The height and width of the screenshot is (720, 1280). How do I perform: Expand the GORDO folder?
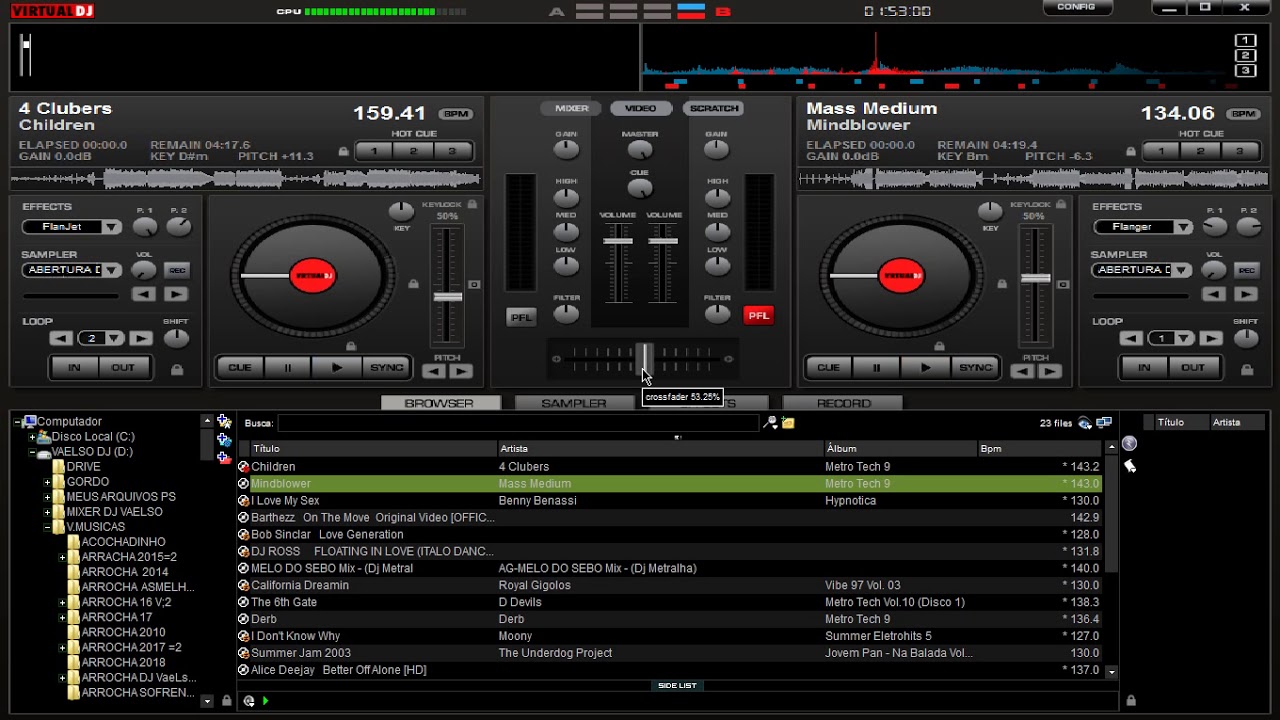(x=47, y=482)
